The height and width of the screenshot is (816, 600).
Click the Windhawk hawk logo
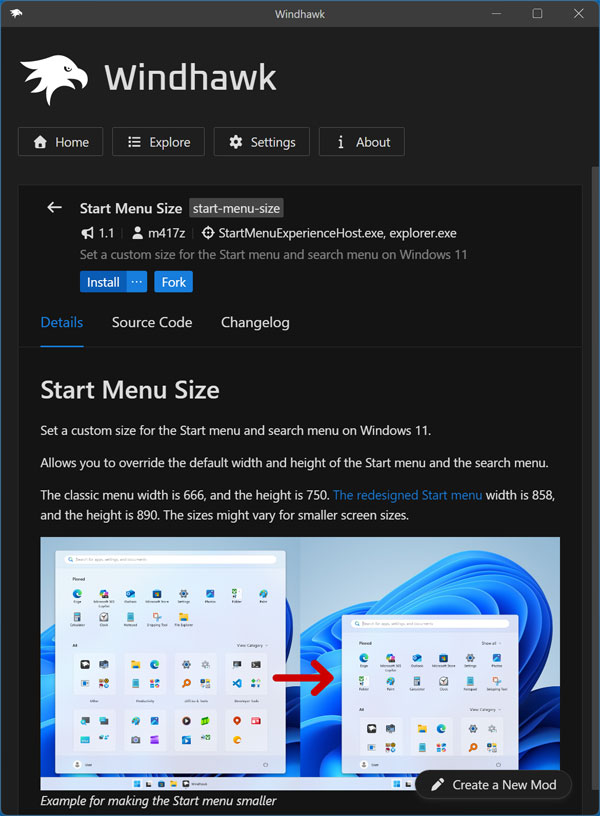(x=54, y=79)
